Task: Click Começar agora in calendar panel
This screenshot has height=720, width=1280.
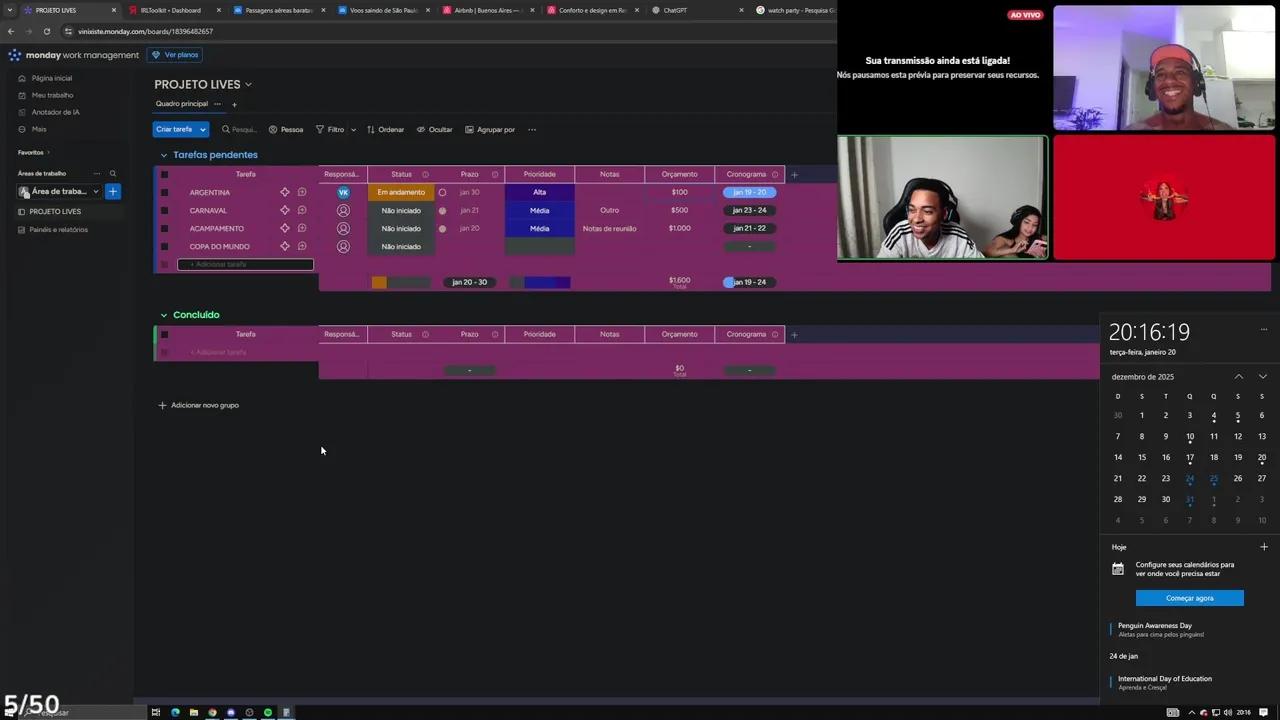Action: 1190,598
